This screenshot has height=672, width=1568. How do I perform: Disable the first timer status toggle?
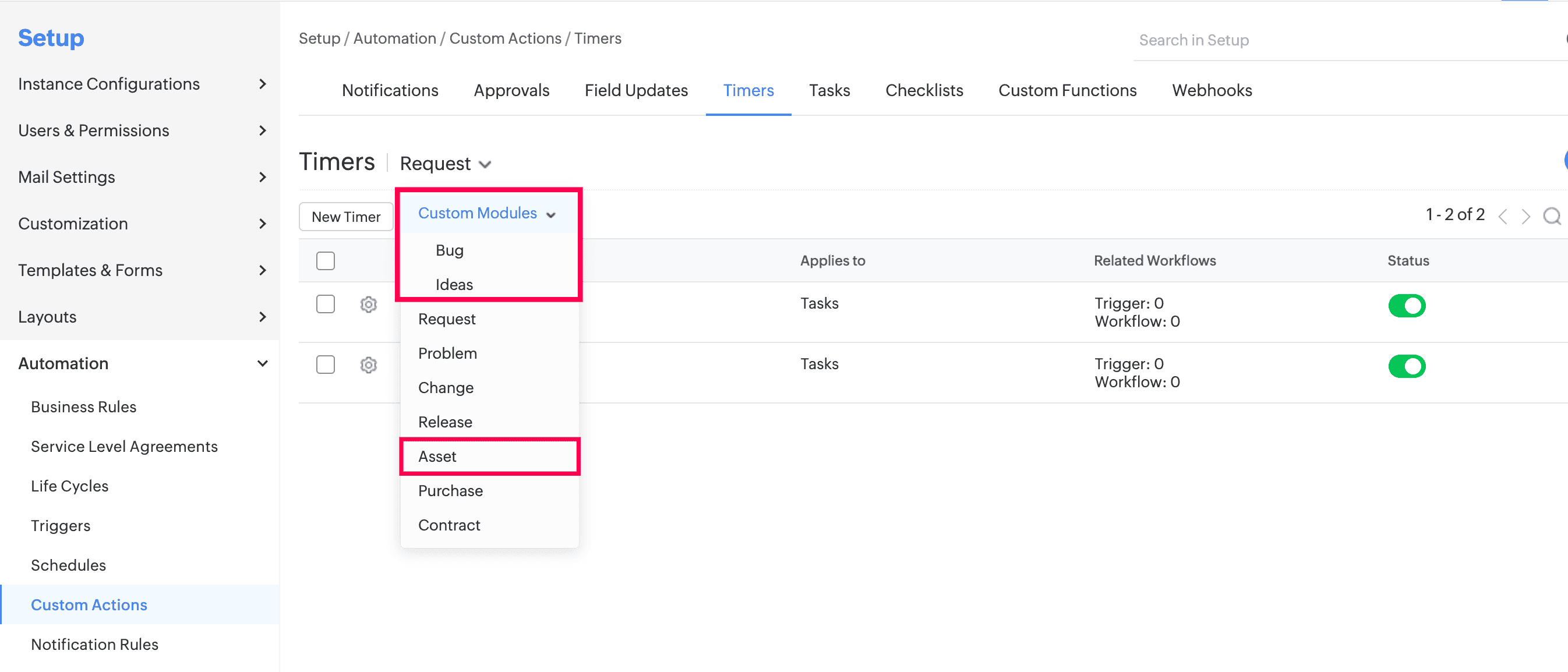click(x=1407, y=306)
